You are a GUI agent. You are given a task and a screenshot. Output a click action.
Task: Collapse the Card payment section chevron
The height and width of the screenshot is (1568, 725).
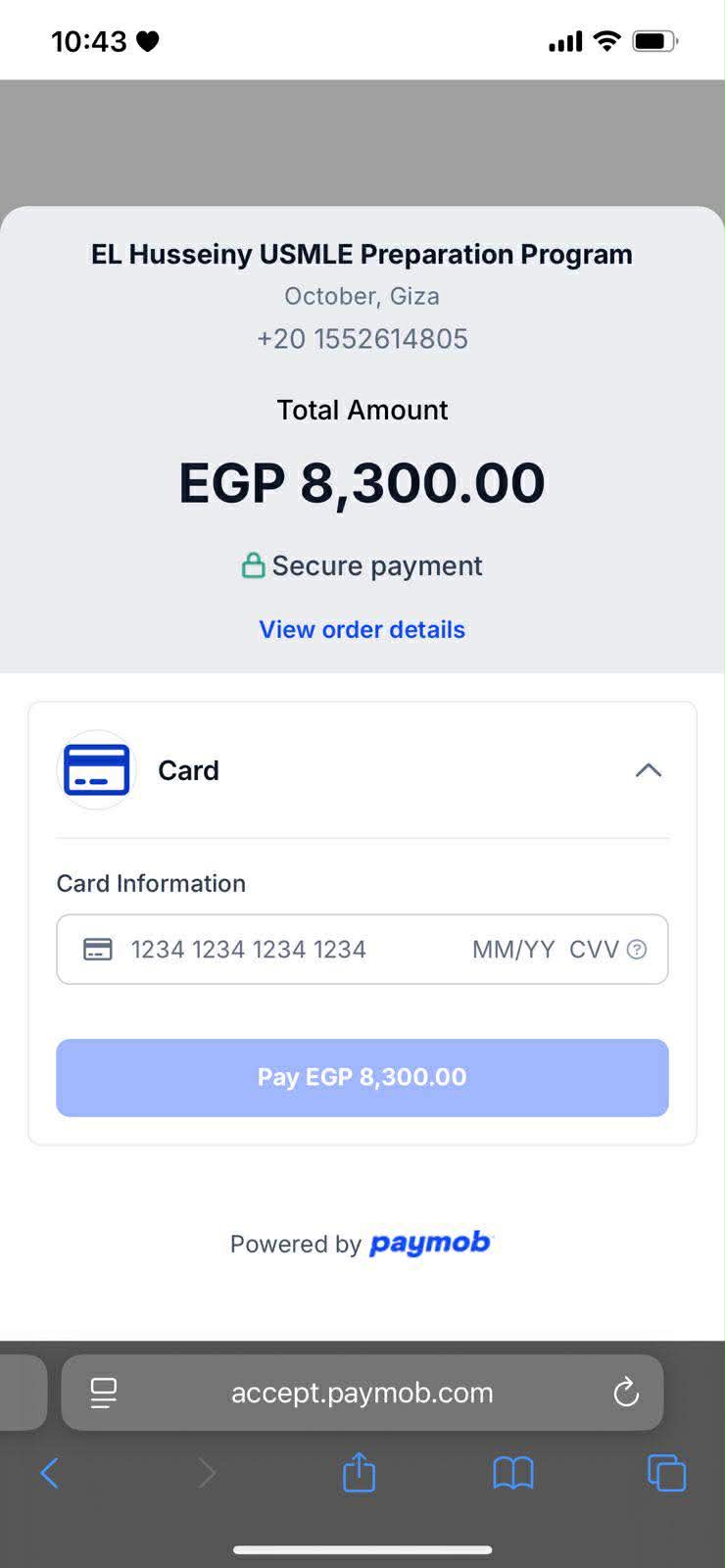pyautogui.click(x=648, y=770)
